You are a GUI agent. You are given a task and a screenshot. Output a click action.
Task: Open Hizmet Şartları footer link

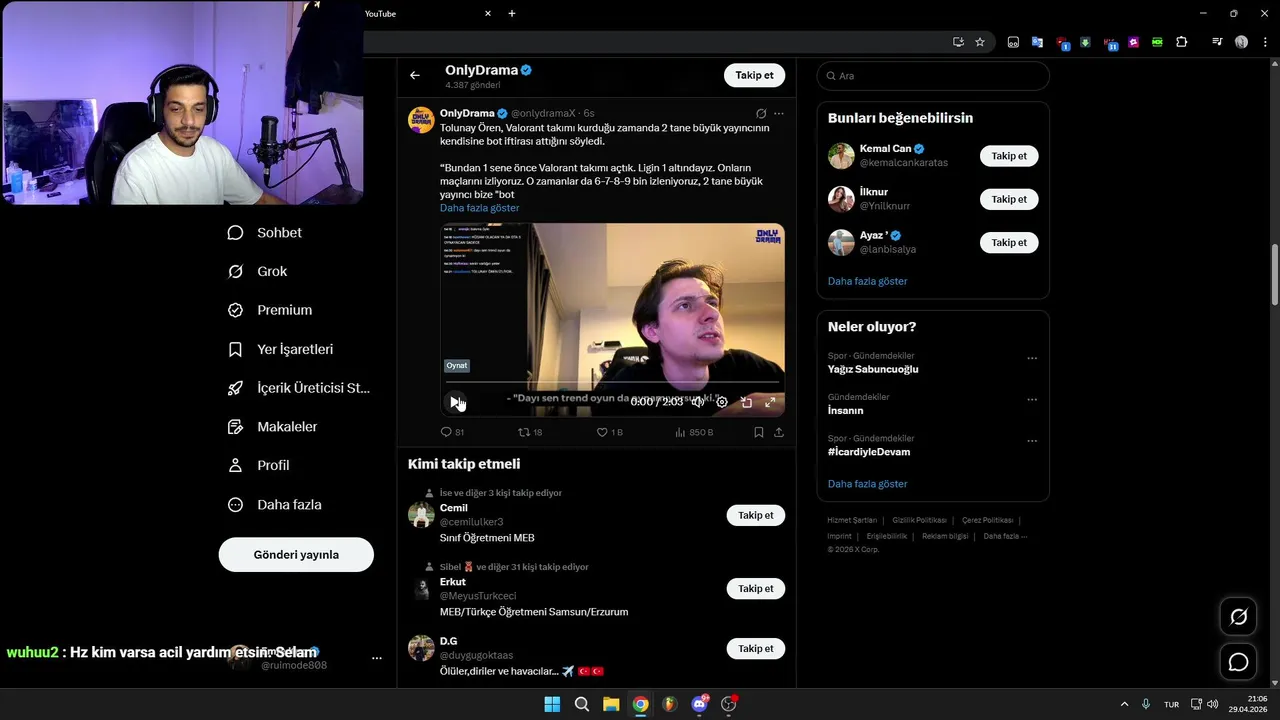pos(852,520)
